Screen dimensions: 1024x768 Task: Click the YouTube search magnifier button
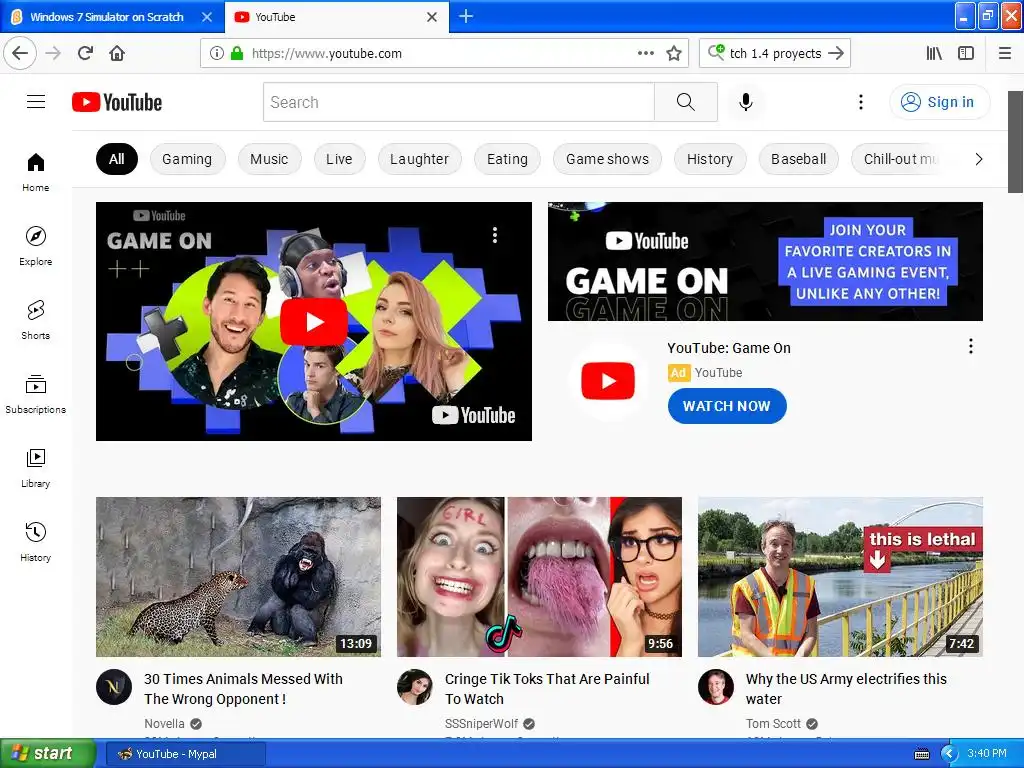coord(686,102)
